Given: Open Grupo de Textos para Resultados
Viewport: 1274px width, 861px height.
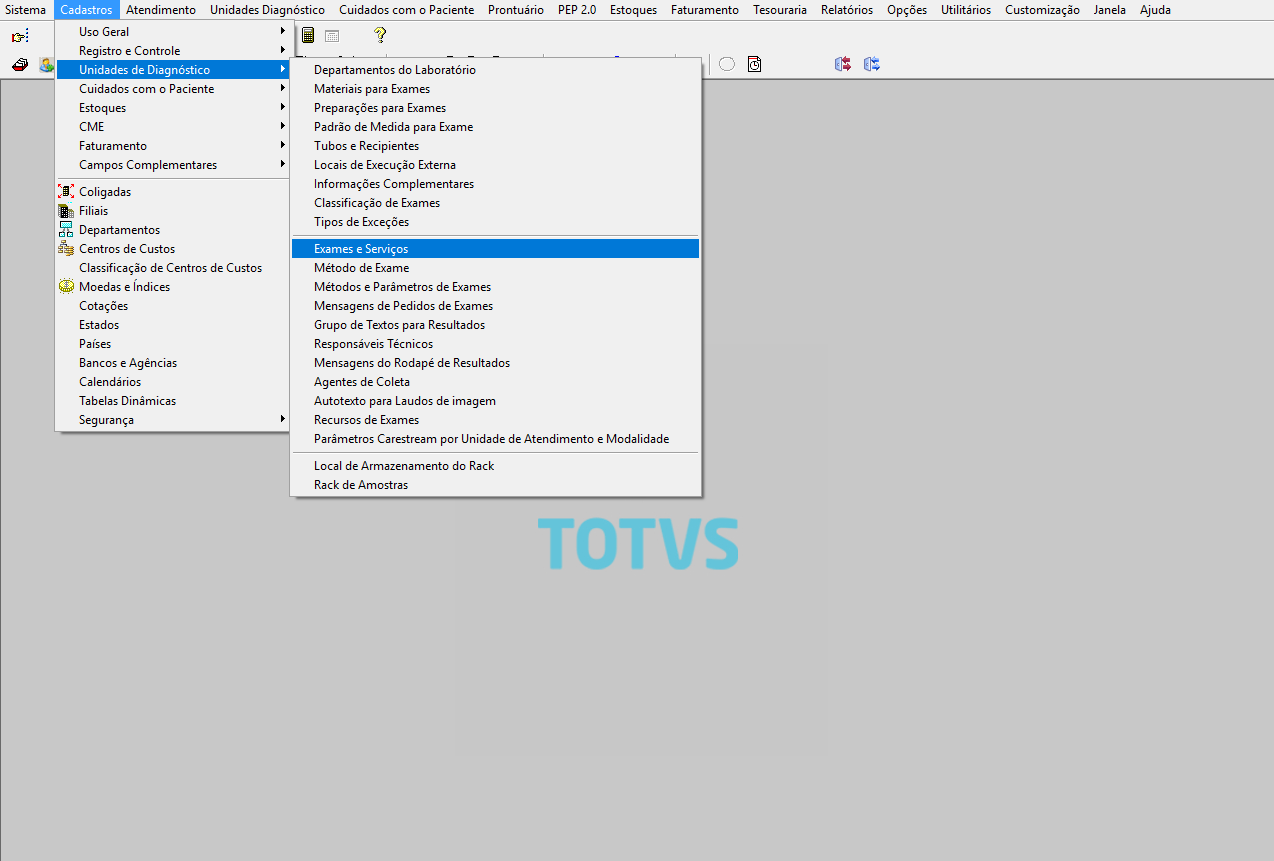Looking at the screenshot, I should pyautogui.click(x=495, y=325).
